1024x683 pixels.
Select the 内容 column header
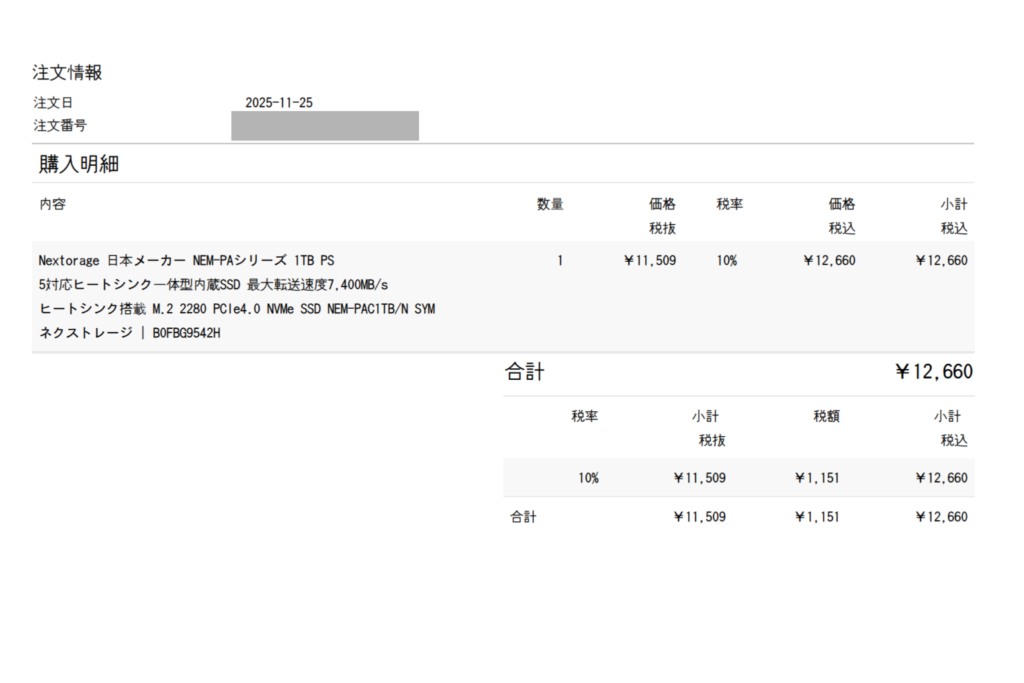[52, 204]
